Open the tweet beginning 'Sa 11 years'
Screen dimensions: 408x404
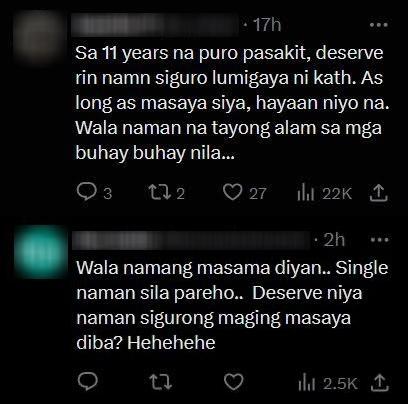click(232, 103)
